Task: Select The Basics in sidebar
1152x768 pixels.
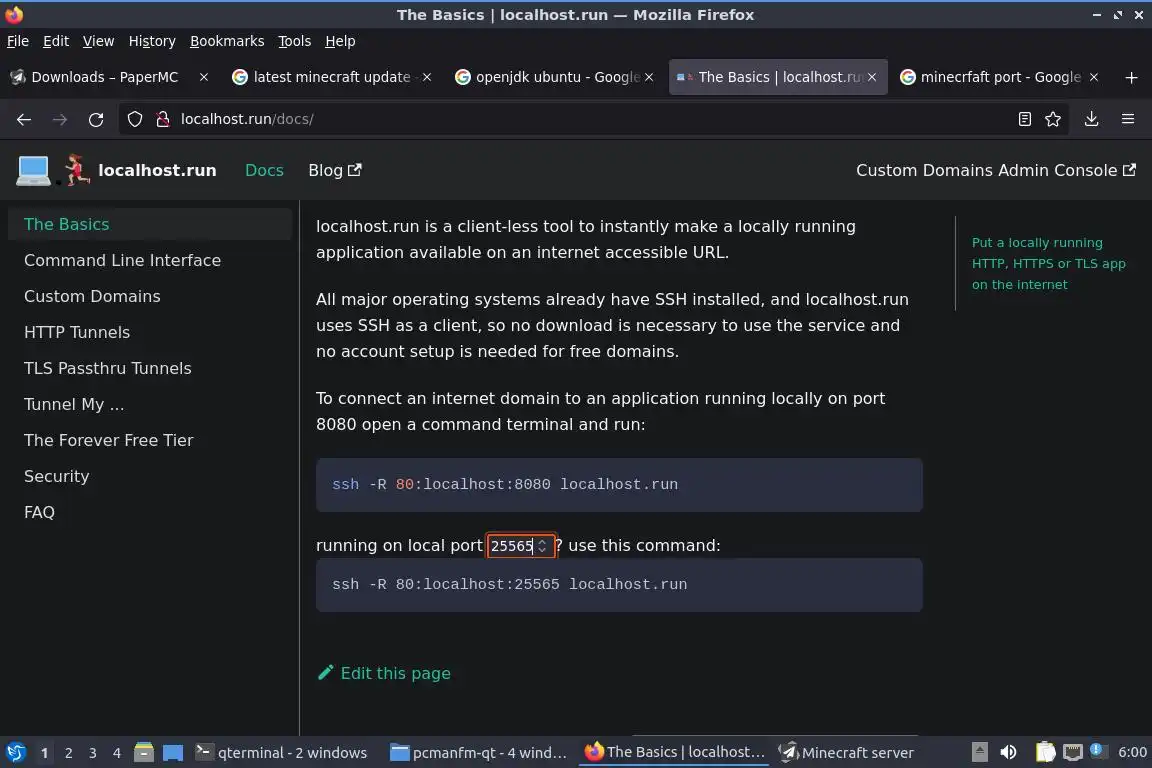Action: pyautogui.click(x=150, y=224)
